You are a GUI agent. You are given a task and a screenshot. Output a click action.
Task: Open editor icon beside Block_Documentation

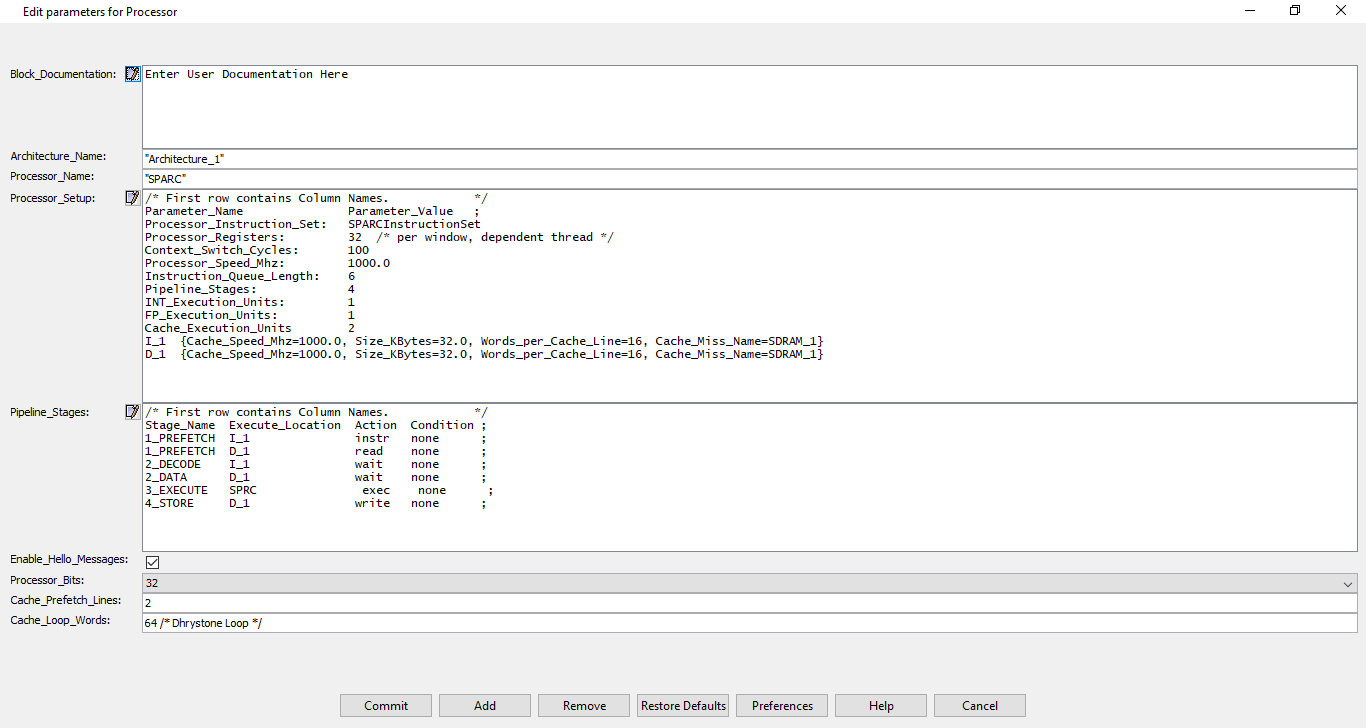point(132,74)
